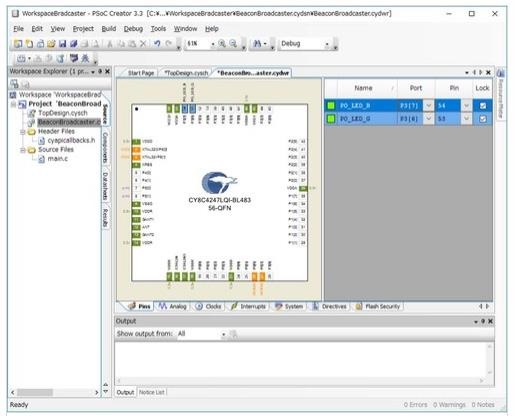Close the Workspace Explorer panel
Image resolution: width=515 pixels, height=416 pixels.
point(107,71)
